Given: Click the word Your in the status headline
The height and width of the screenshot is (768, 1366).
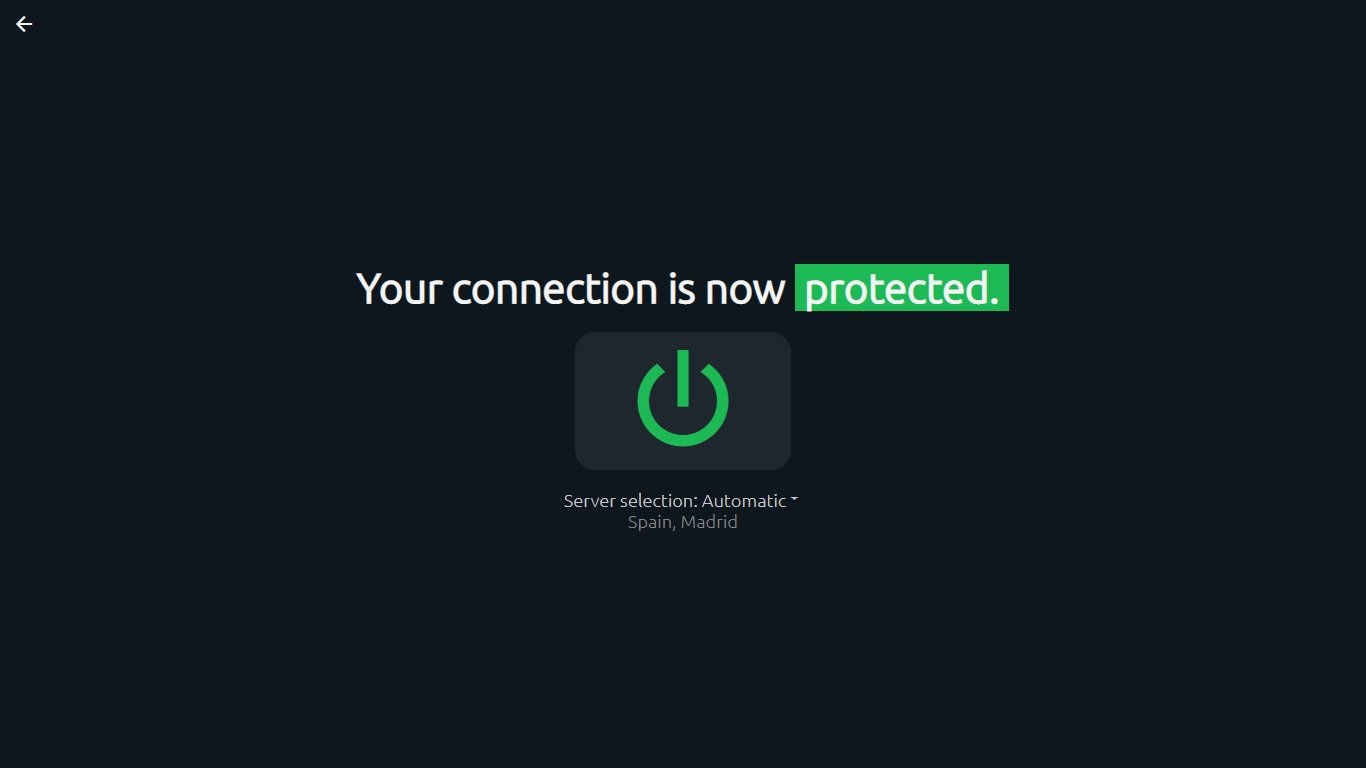Looking at the screenshot, I should click(x=400, y=289).
